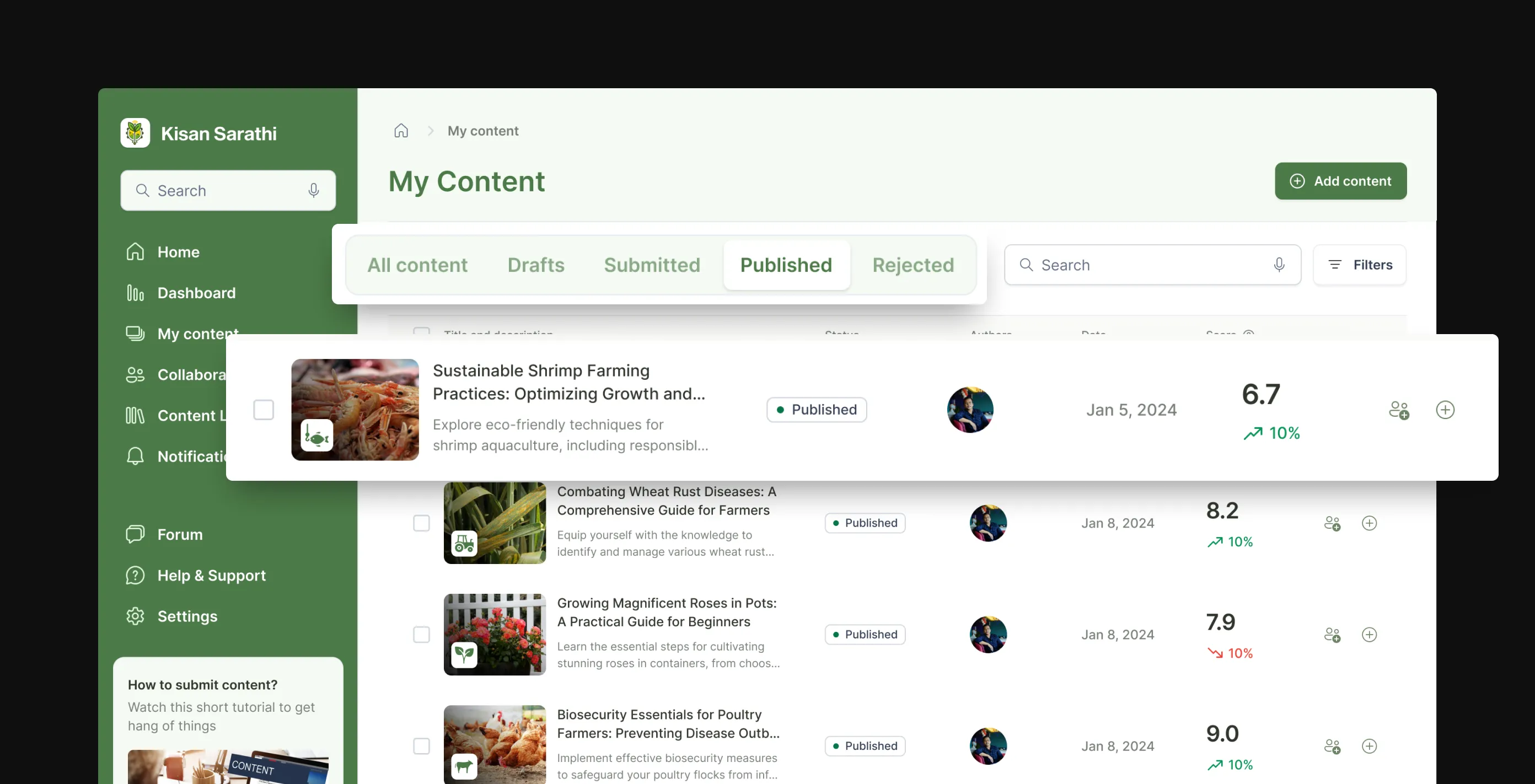
Task: Tick the Wheat Rust Diseases checkbox
Action: coord(421,523)
